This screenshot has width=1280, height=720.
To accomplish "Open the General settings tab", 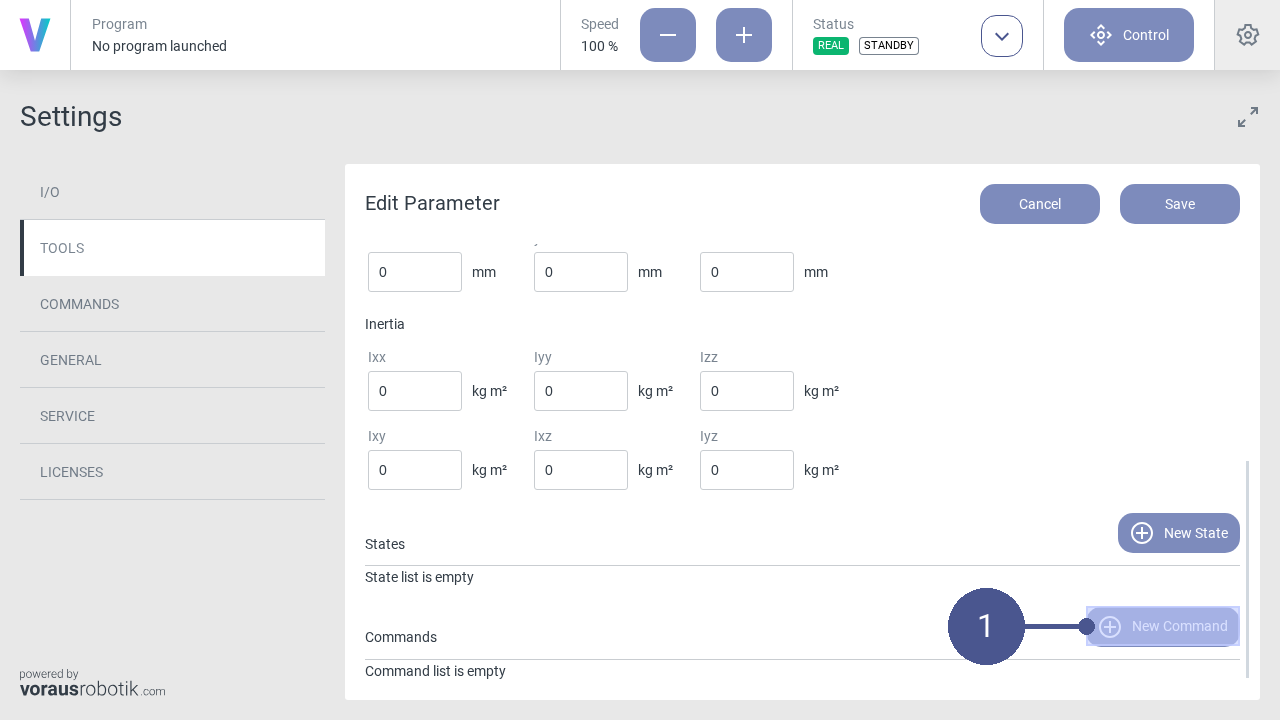I will pos(172,360).
